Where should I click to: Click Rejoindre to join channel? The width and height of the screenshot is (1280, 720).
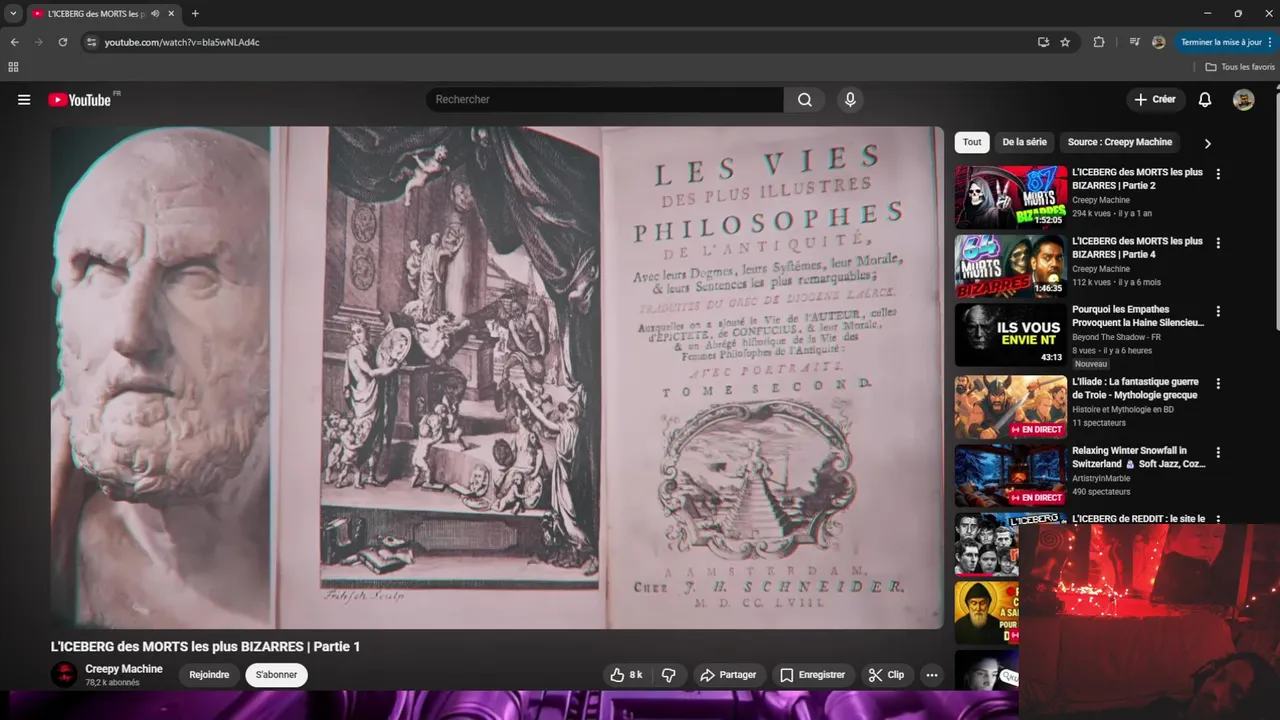[209, 675]
